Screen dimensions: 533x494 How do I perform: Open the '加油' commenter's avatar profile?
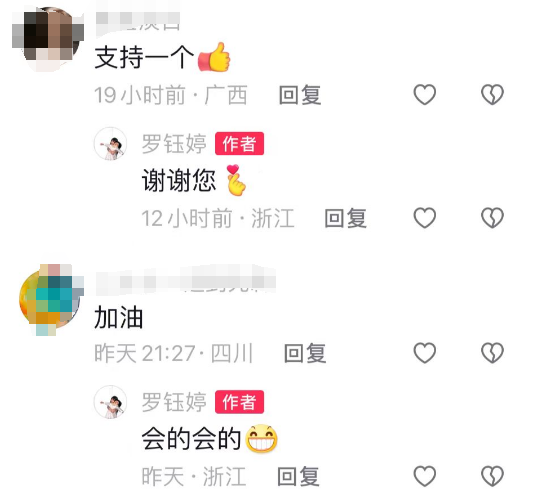(51, 300)
